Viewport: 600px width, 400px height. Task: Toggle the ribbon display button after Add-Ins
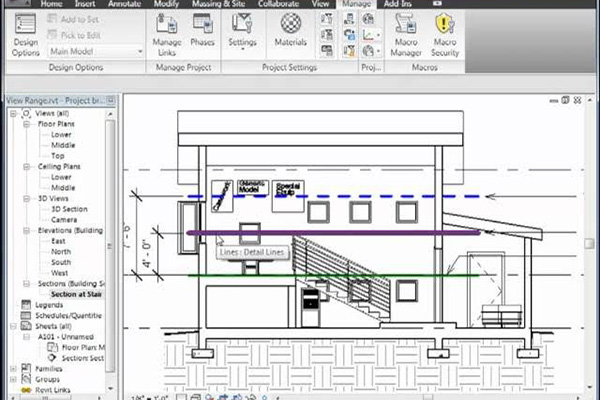click(437, 4)
